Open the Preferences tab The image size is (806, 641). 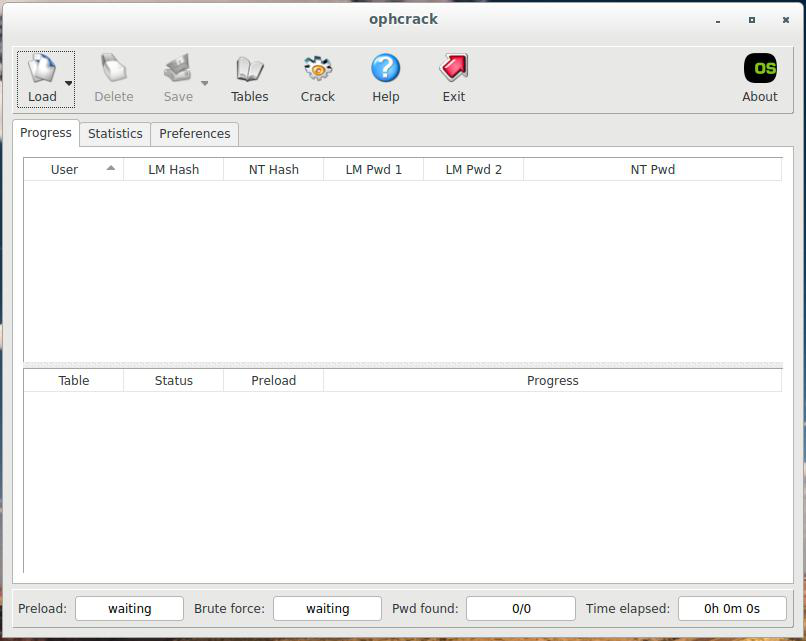pos(195,133)
